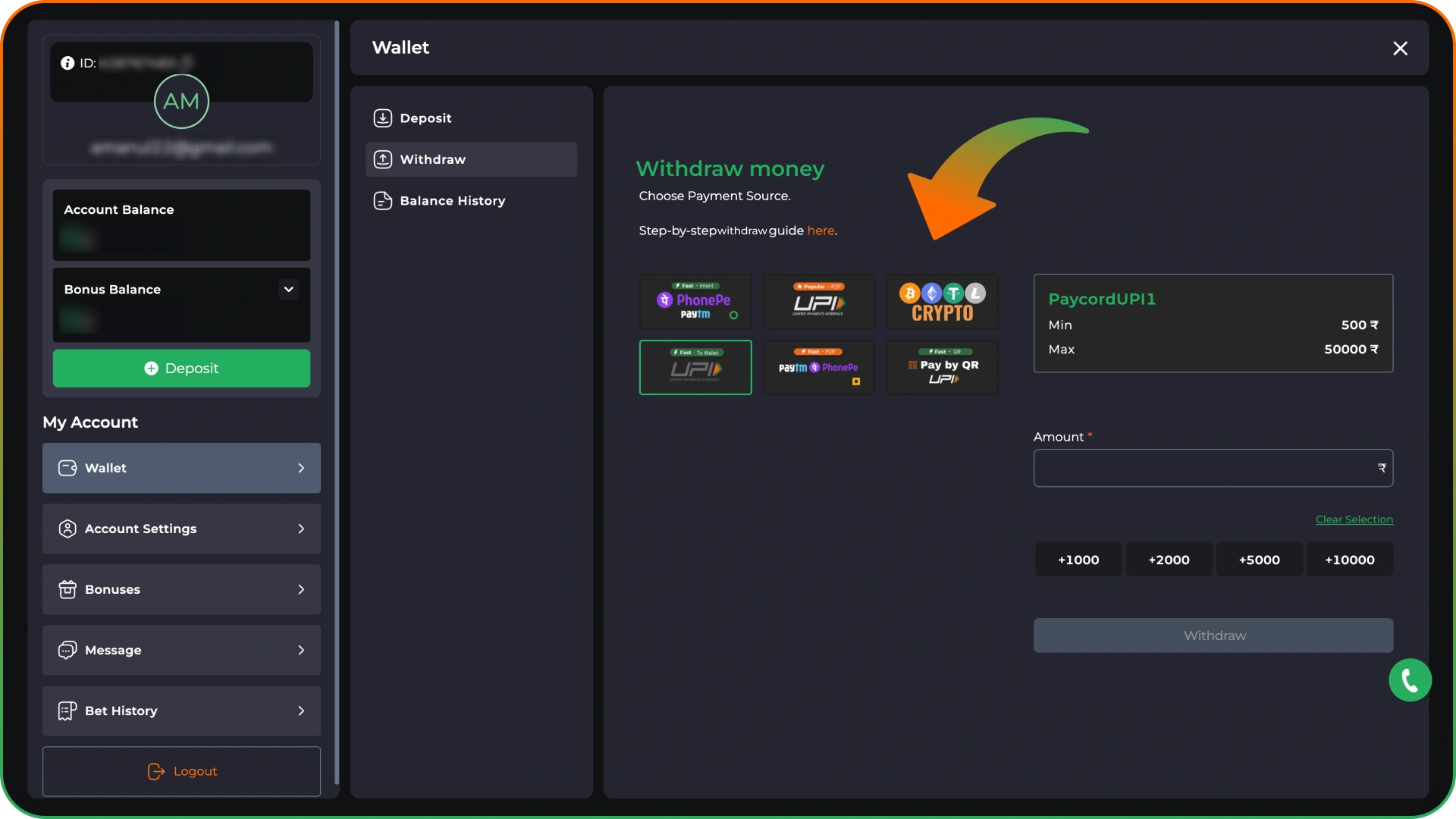Viewport: 1456px width, 819px height.
Task: Select Paytm PhonePe Fast P2P payment method
Action: (x=818, y=367)
